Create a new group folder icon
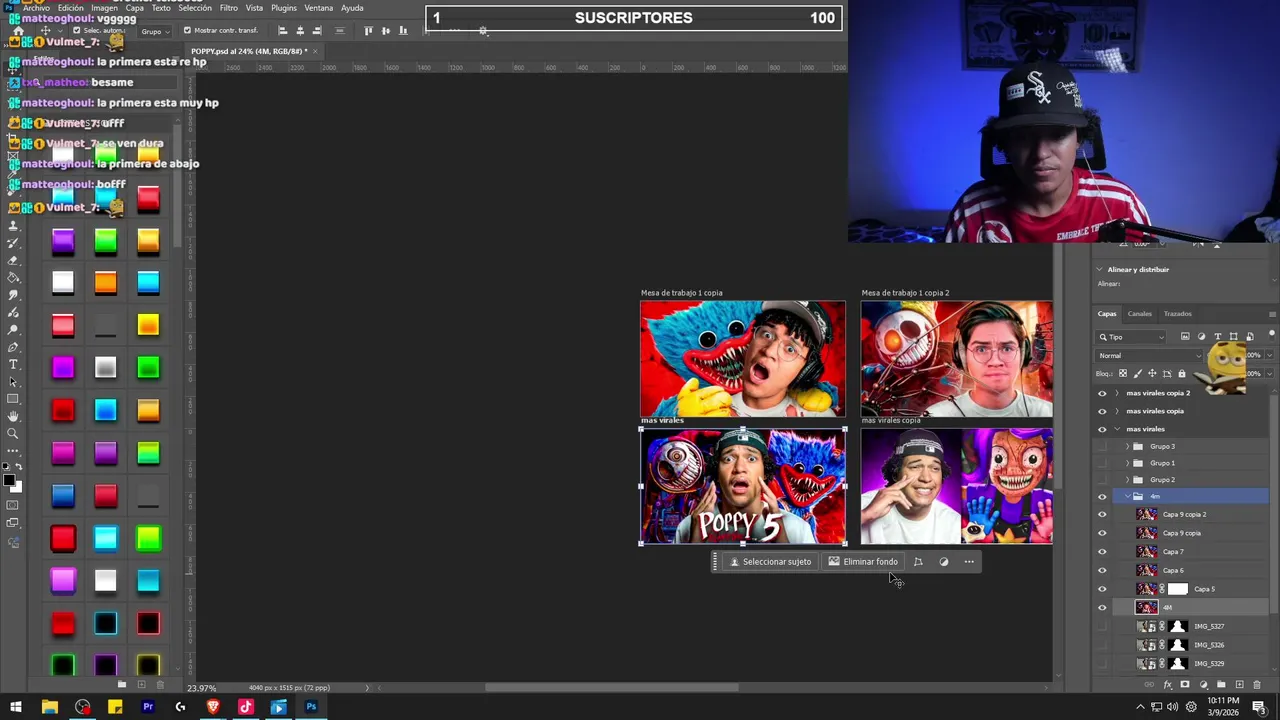This screenshot has width=1280, height=720. (1221, 685)
